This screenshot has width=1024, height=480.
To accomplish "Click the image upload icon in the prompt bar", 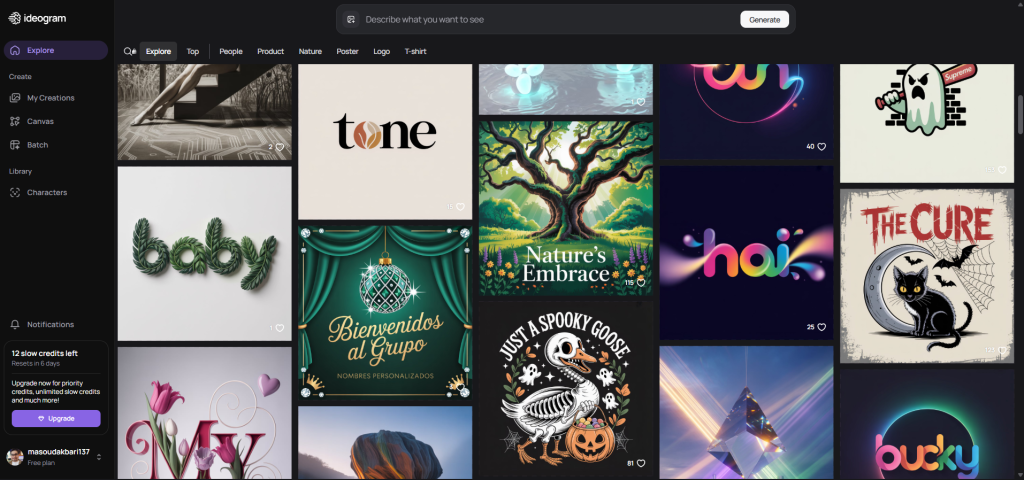I will click(351, 19).
